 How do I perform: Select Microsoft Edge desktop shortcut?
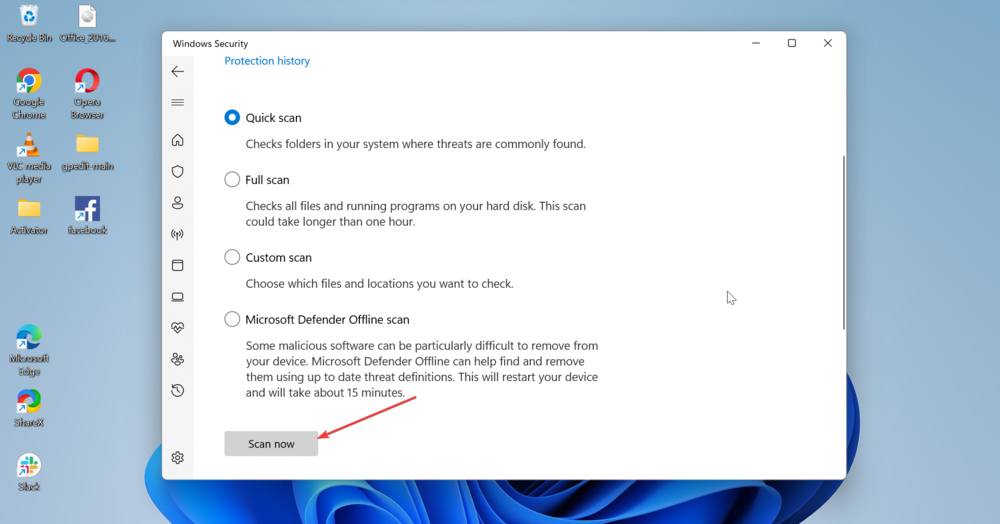[x=29, y=351]
